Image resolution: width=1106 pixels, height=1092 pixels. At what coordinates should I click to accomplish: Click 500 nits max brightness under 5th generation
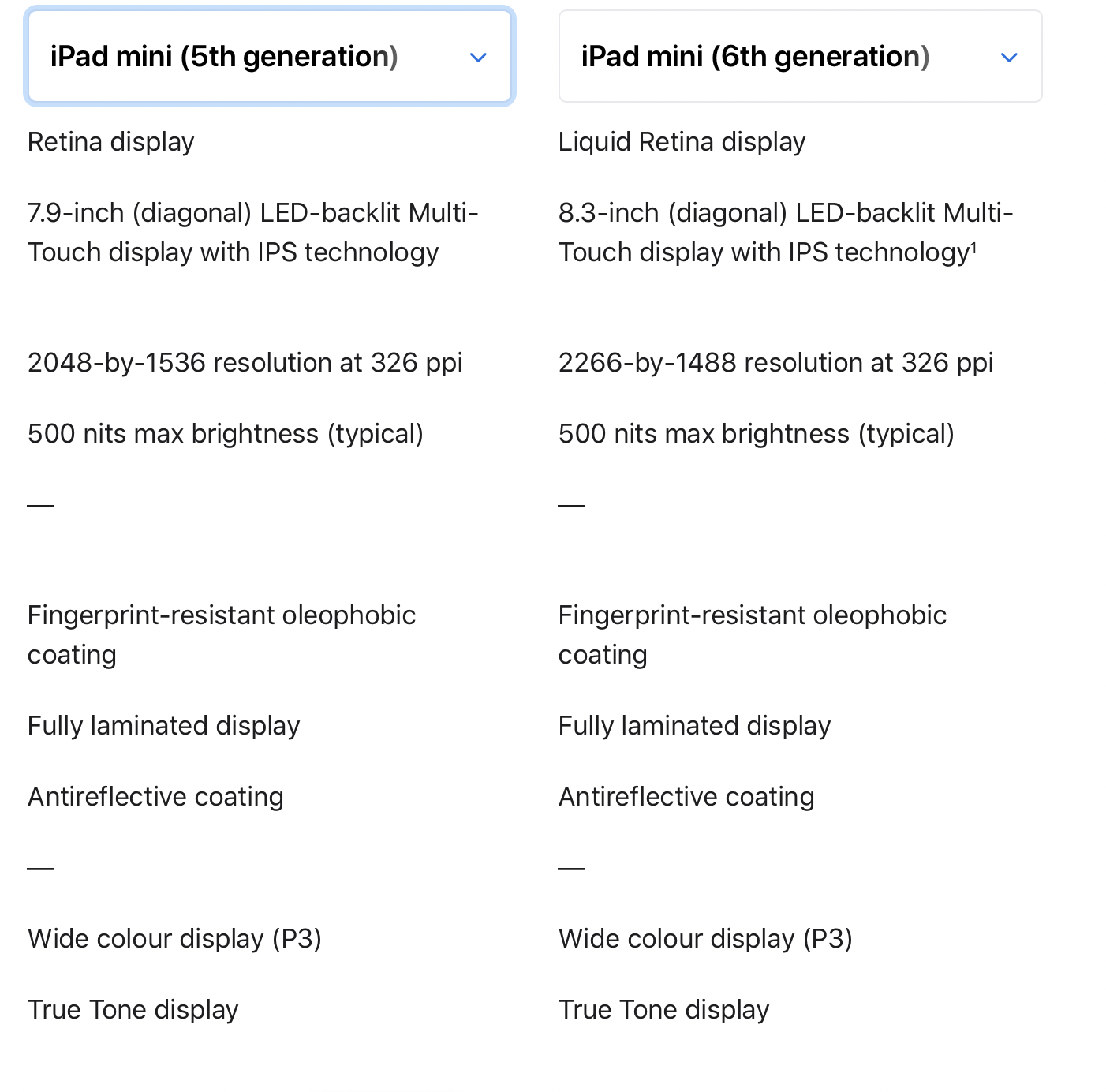(x=225, y=434)
